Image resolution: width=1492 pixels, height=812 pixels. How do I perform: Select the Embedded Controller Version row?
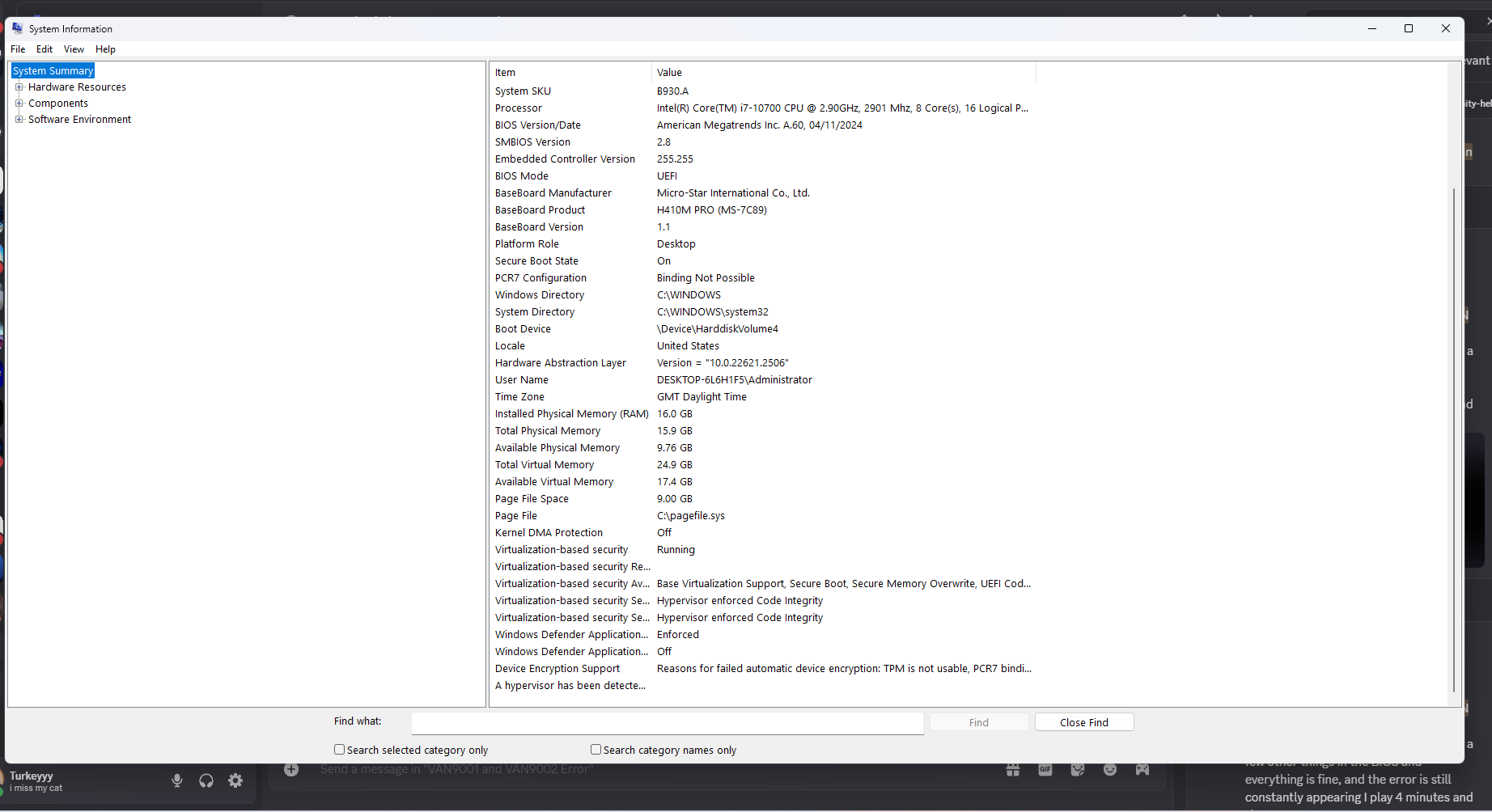tap(762, 159)
